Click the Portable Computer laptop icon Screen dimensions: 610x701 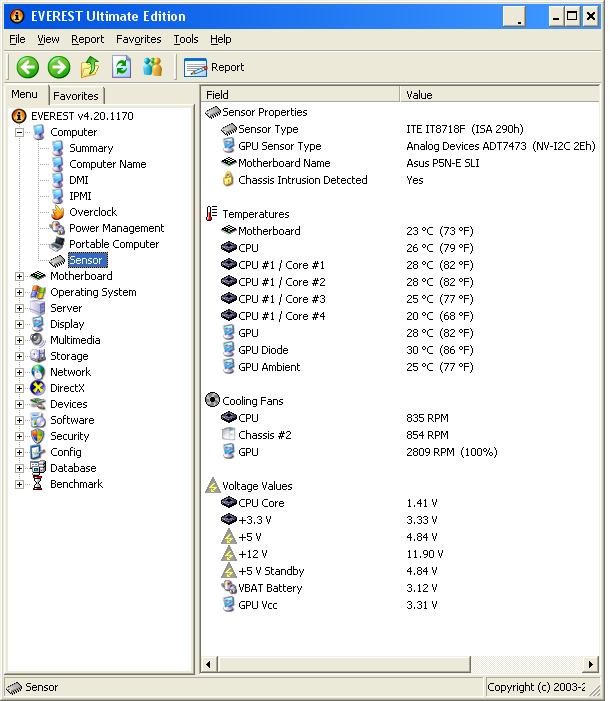(57, 244)
